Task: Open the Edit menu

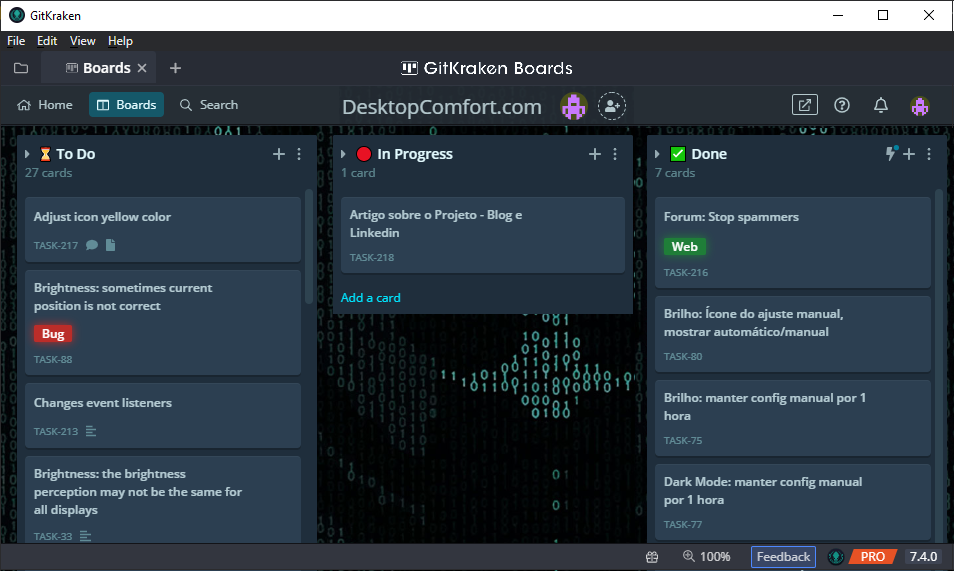Action: pyautogui.click(x=47, y=41)
